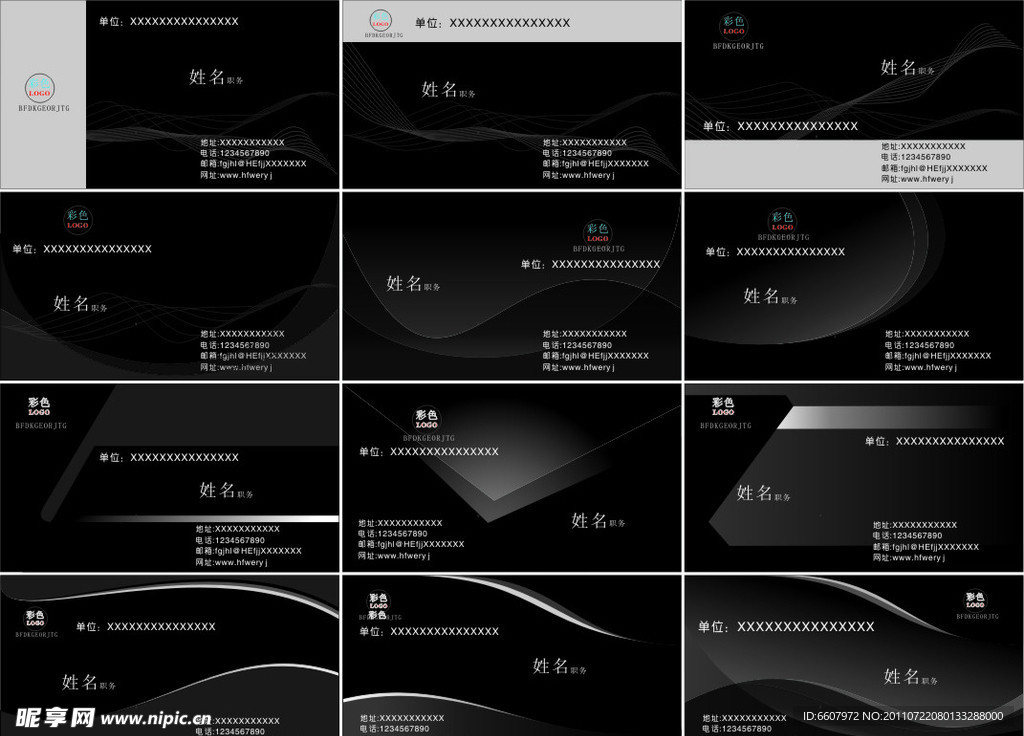Screen dimensions: 1024x736
Task: Click the 电话 line on the glowing diamond card
Action: 392,534
